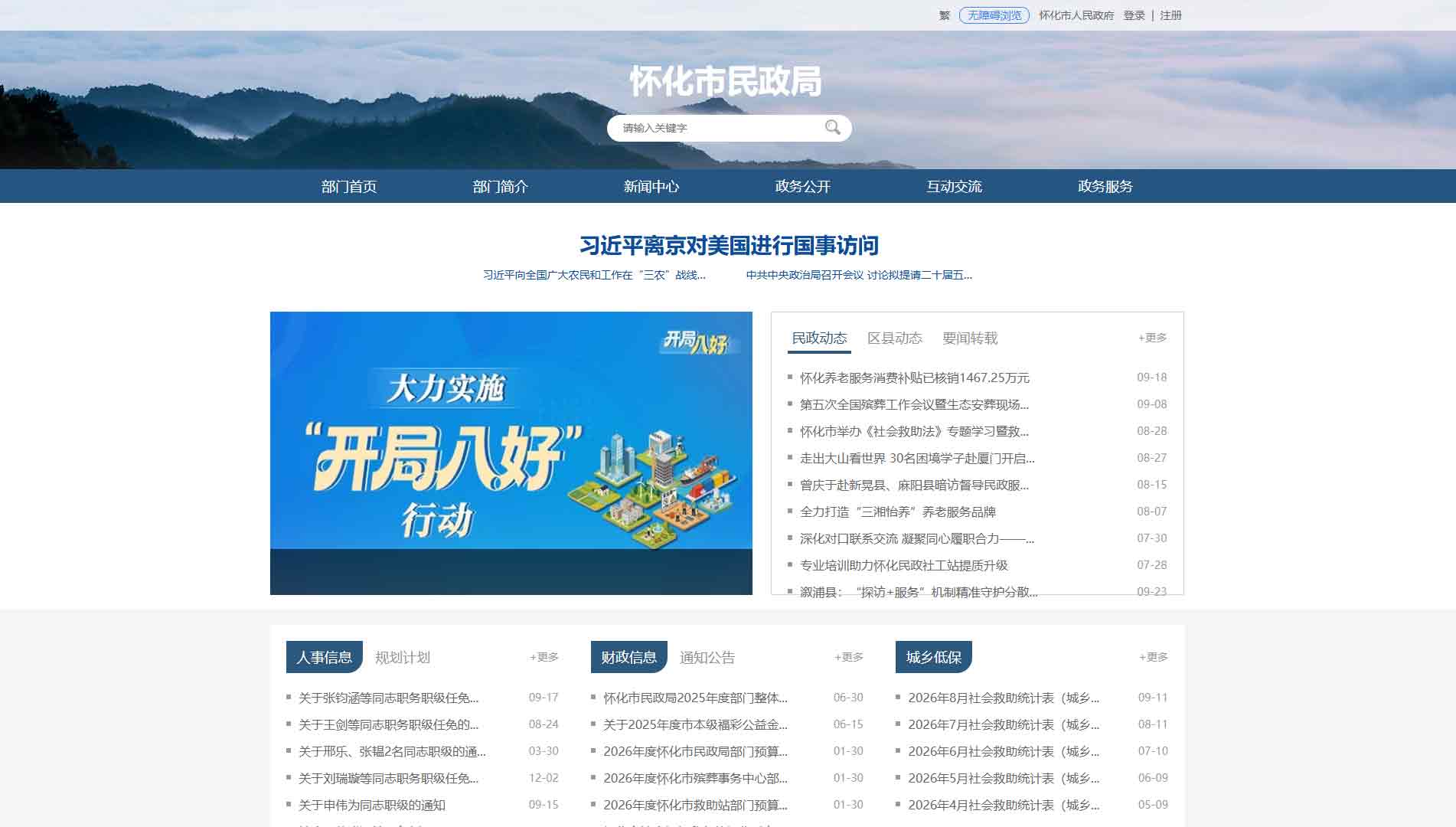Open 怀化市人民政府 link
Screen dimensions: 1456x827
[x=1076, y=15]
